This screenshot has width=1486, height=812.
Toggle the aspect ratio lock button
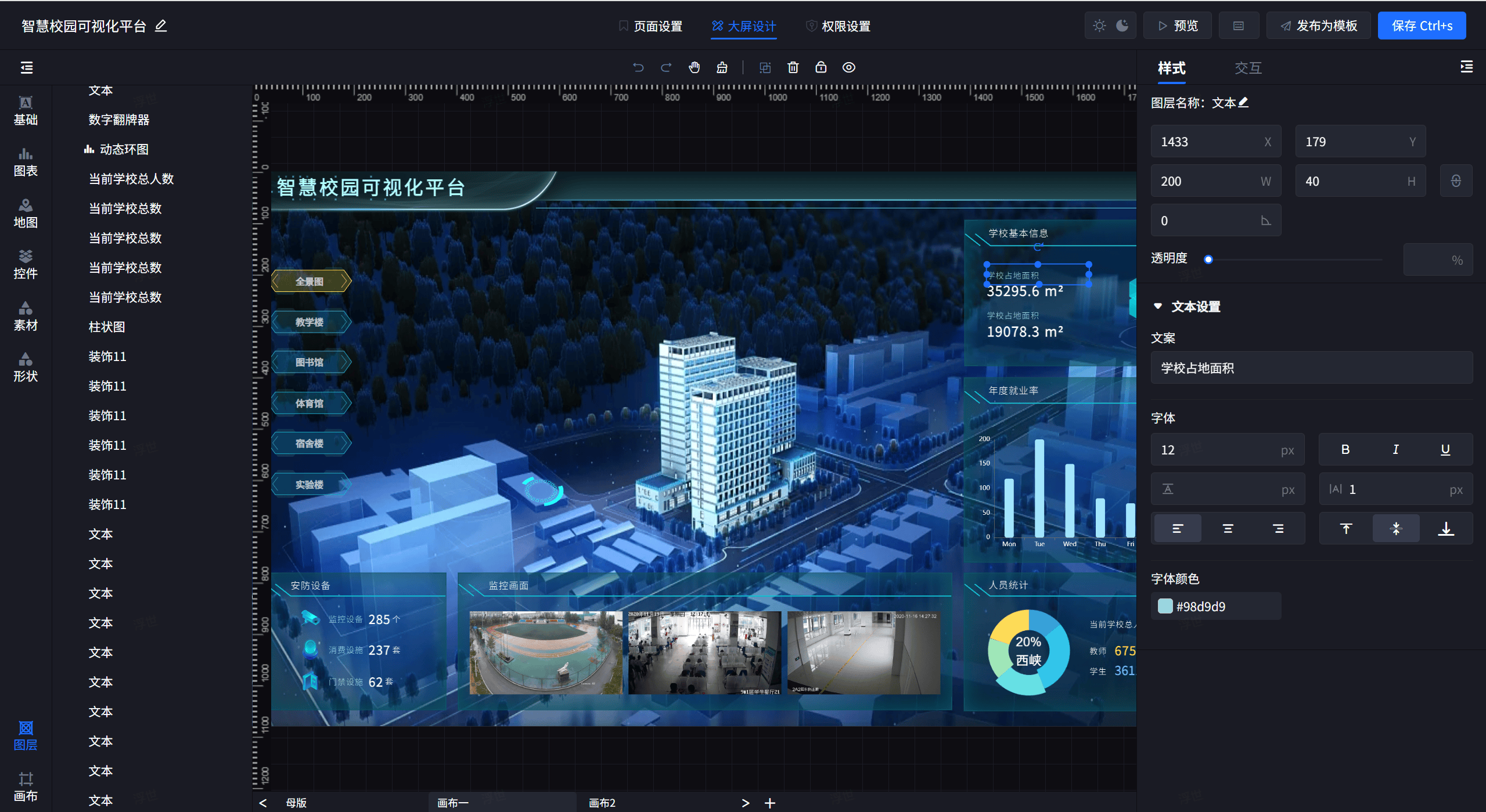[x=1456, y=181]
